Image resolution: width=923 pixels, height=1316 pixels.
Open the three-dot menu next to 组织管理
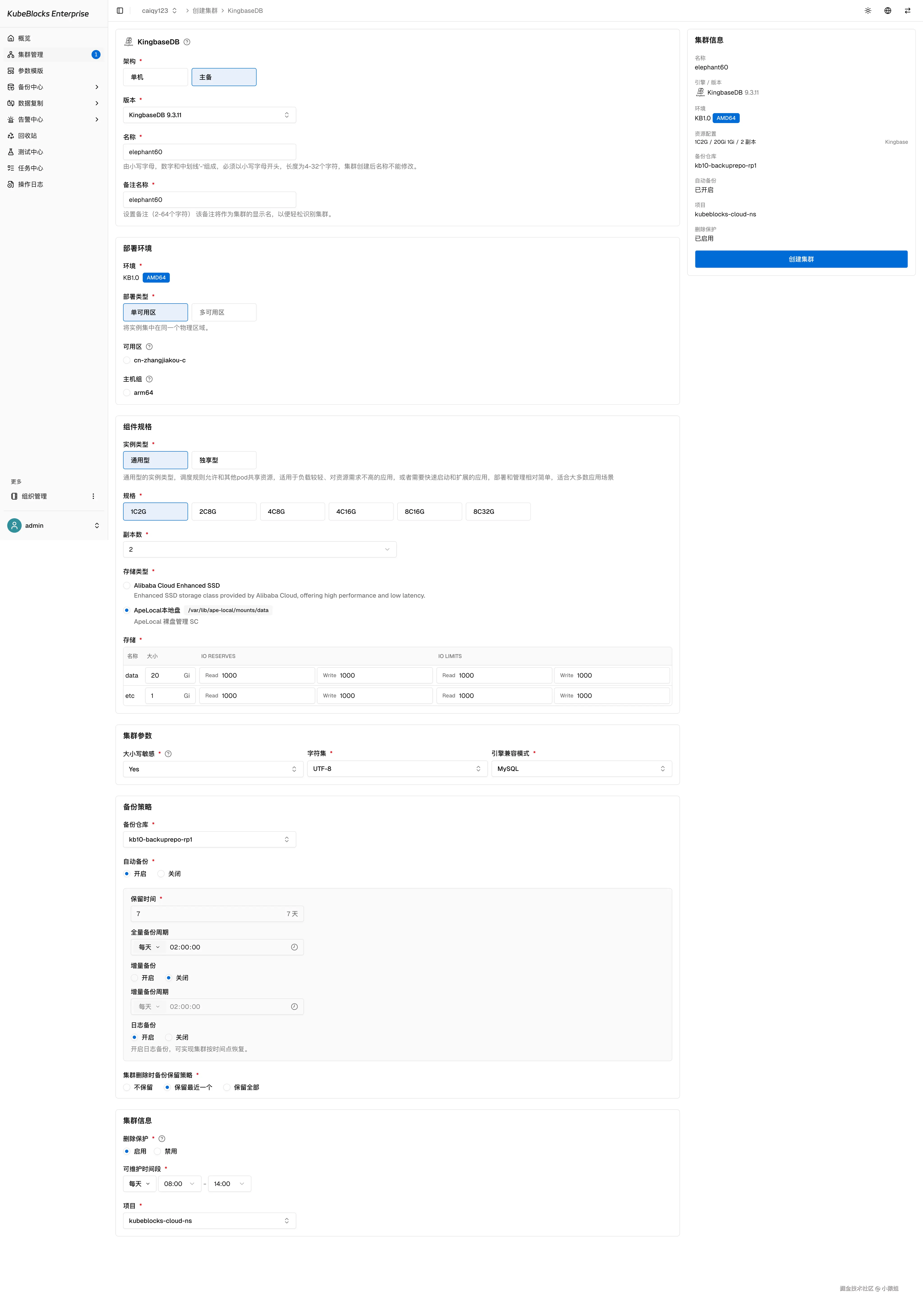[x=93, y=496]
